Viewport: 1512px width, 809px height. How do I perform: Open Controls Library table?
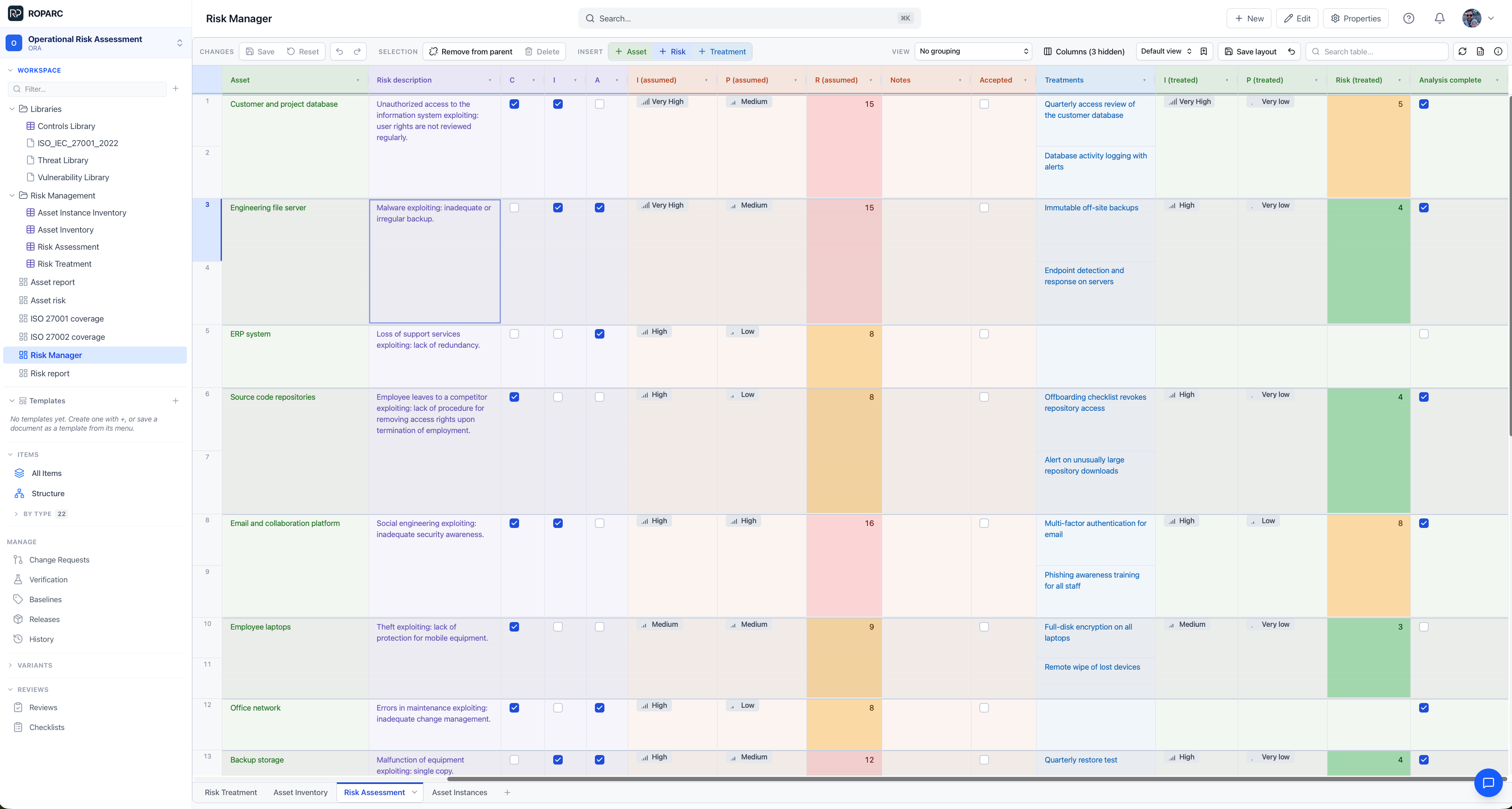click(66, 126)
